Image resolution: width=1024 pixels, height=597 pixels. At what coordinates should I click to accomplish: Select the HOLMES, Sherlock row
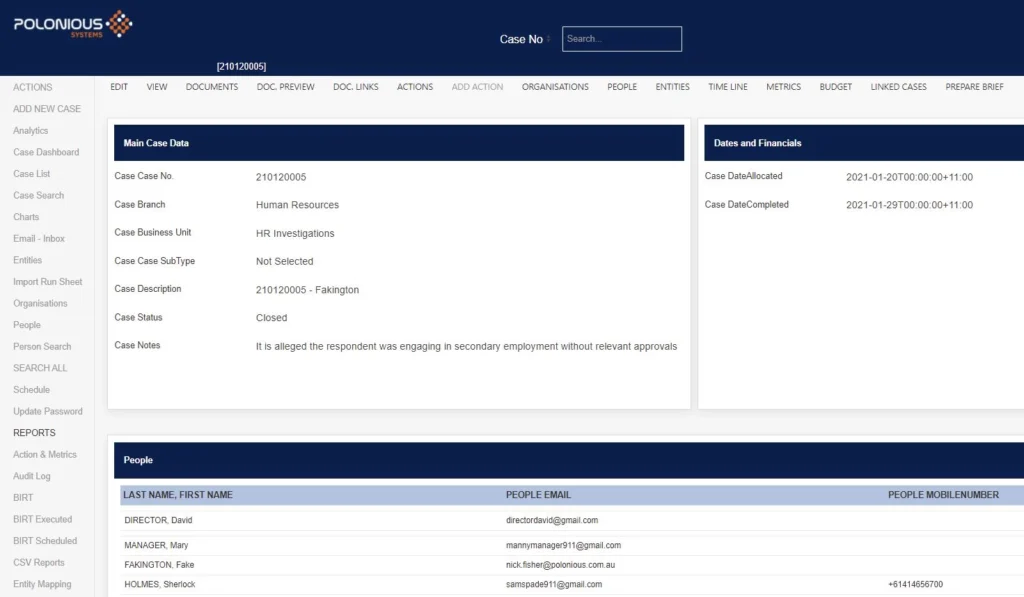[159, 584]
